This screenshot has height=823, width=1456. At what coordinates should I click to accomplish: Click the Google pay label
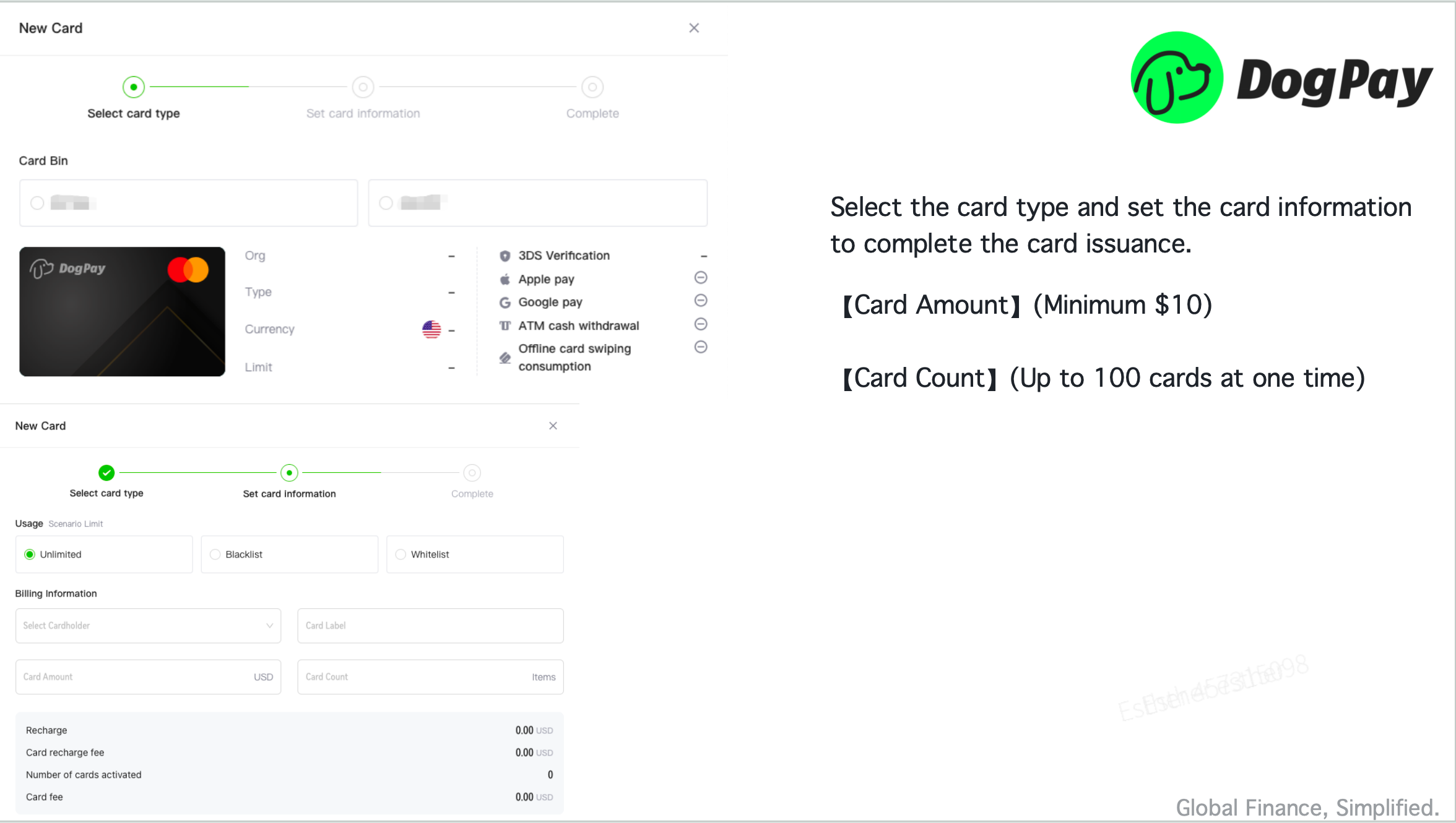(550, 303)
